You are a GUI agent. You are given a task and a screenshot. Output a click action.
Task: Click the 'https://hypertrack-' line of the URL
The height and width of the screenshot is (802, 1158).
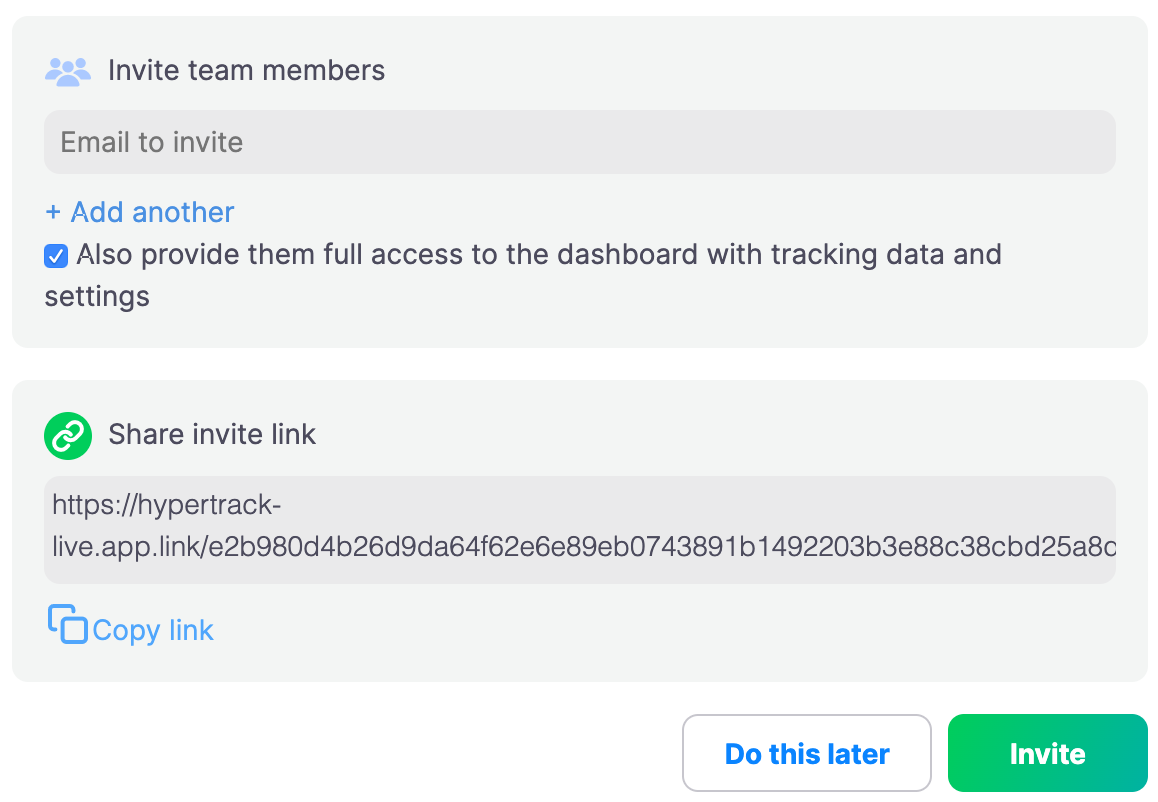pos(167,505)
